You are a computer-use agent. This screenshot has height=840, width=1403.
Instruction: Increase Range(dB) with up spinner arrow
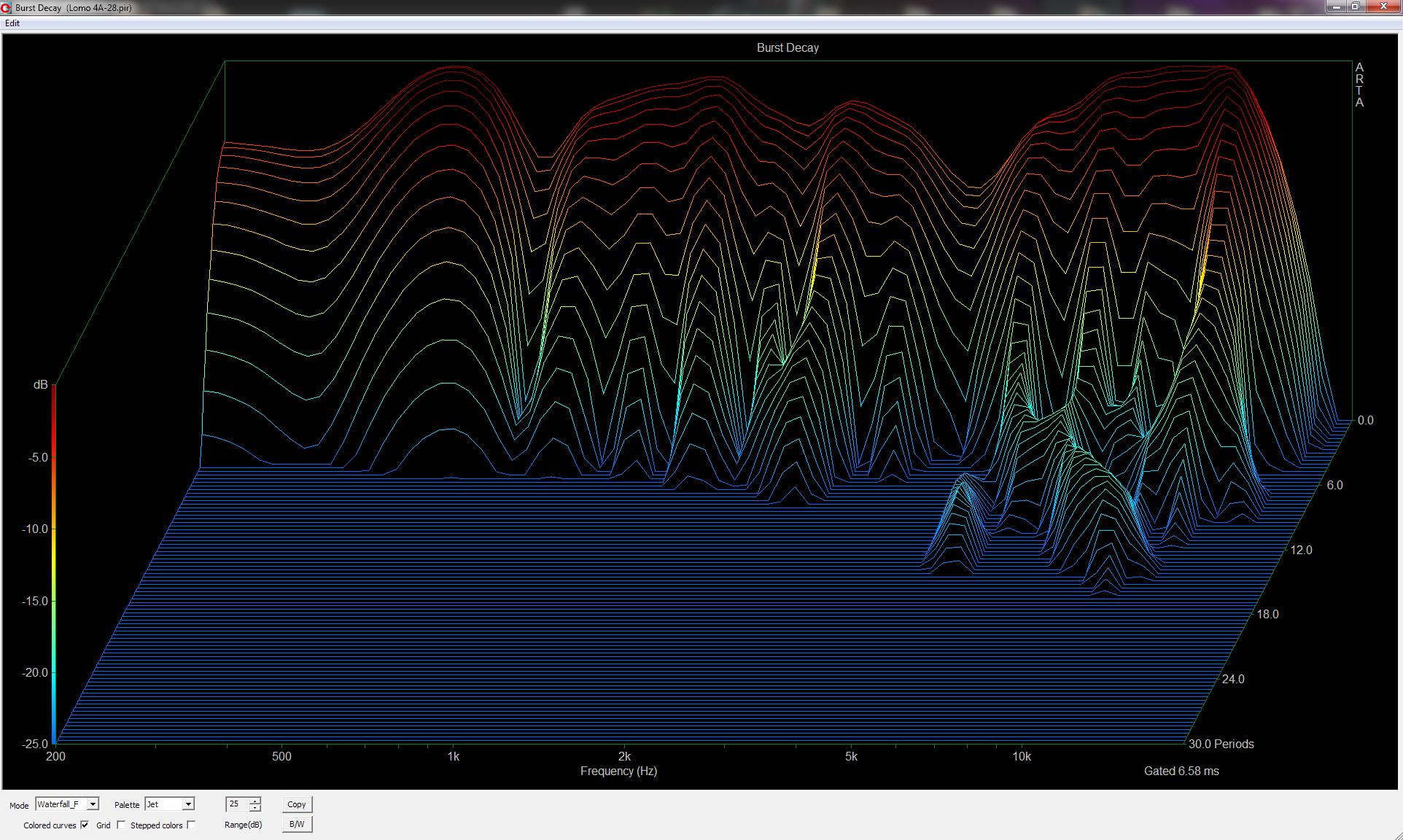254,801
